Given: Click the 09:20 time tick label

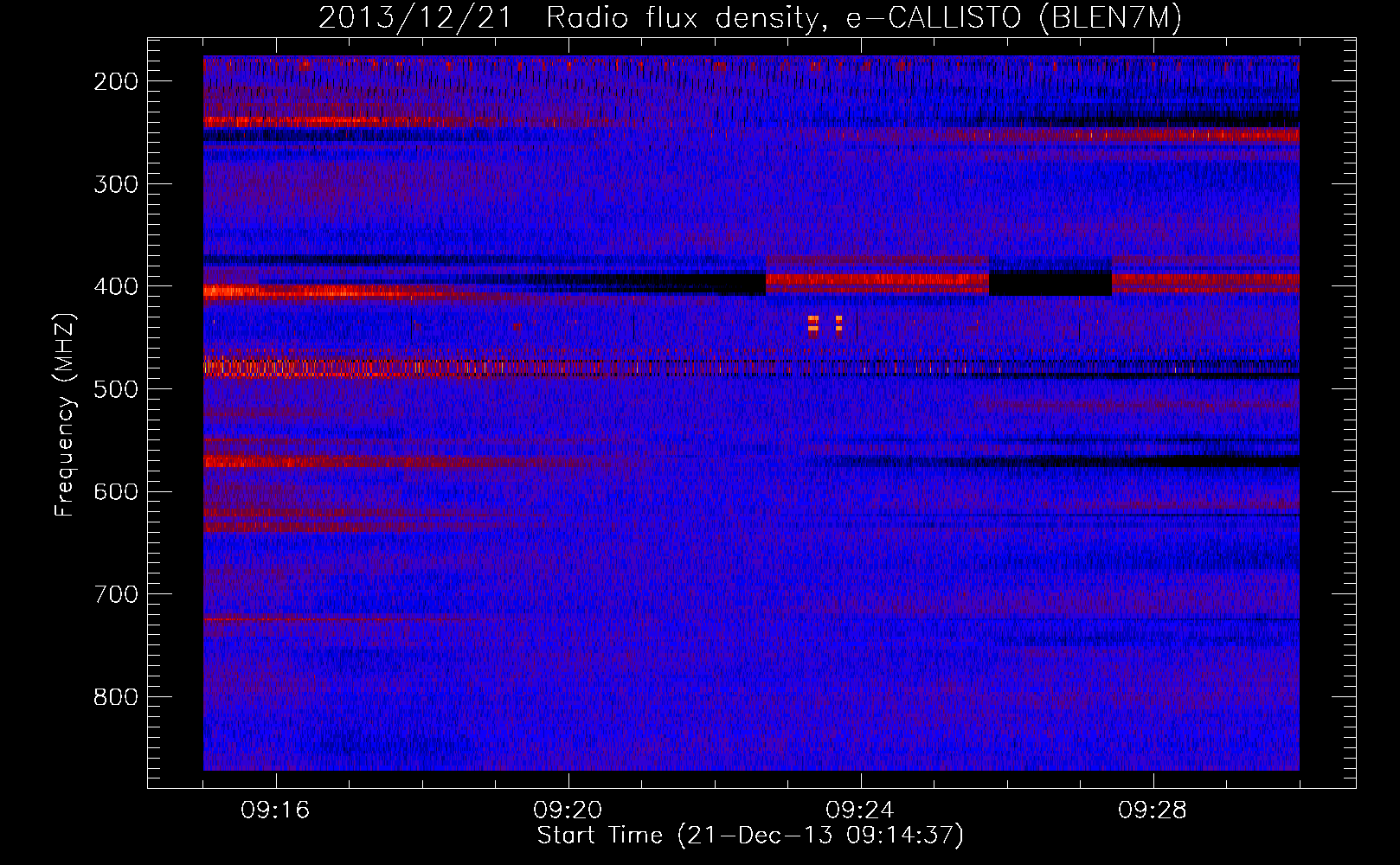Looking at the screenshot, I should [x=568, y=811].
